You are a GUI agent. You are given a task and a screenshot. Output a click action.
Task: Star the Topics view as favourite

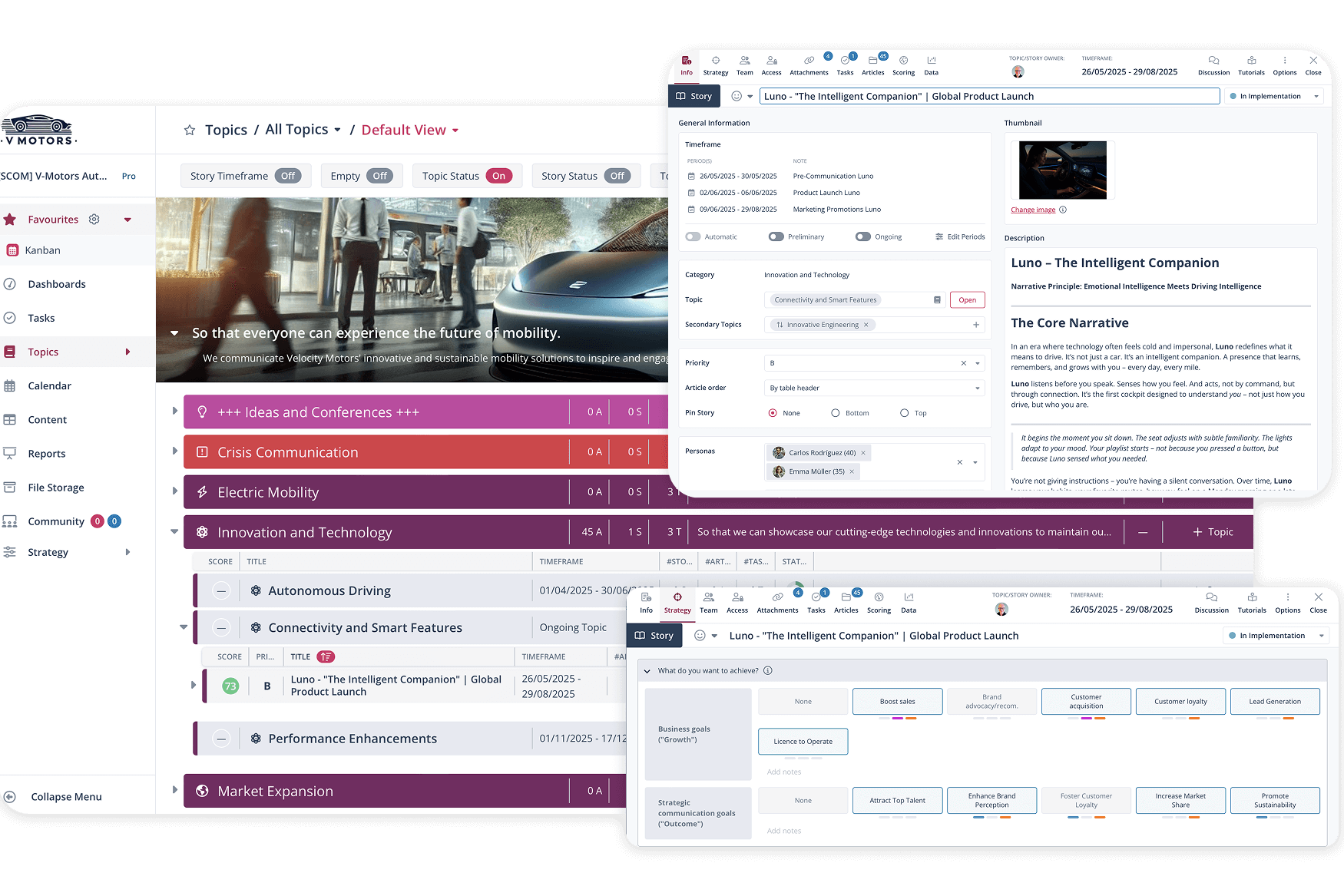[190, 131]
